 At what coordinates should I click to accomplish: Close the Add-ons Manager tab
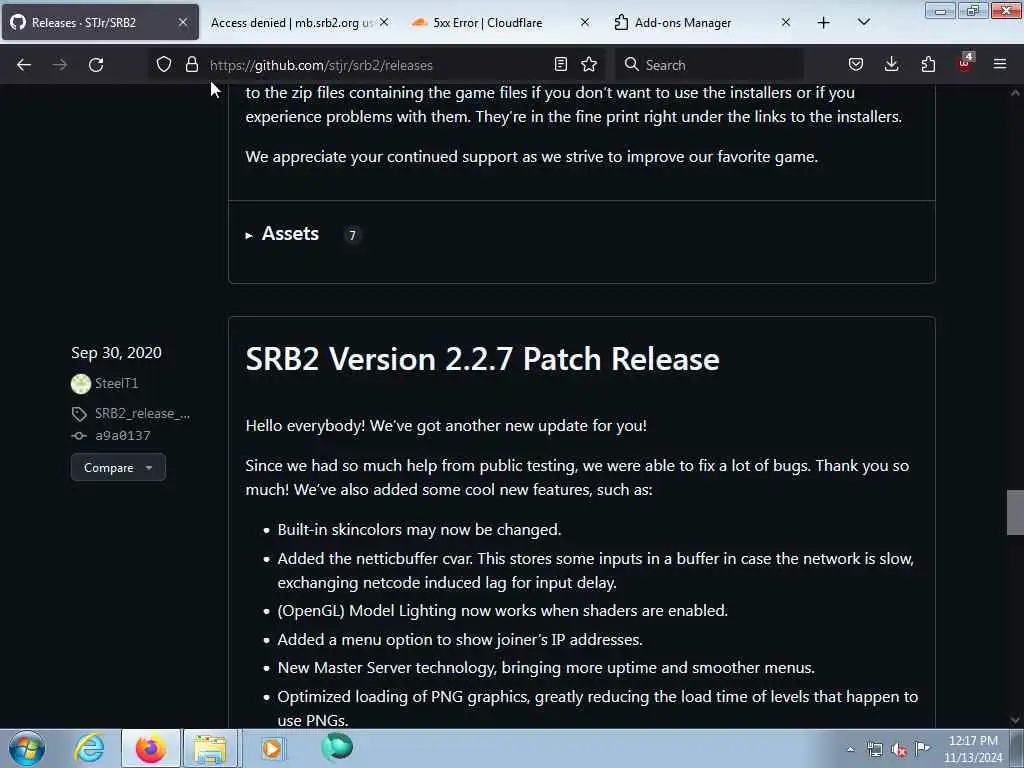coord(786,22)
